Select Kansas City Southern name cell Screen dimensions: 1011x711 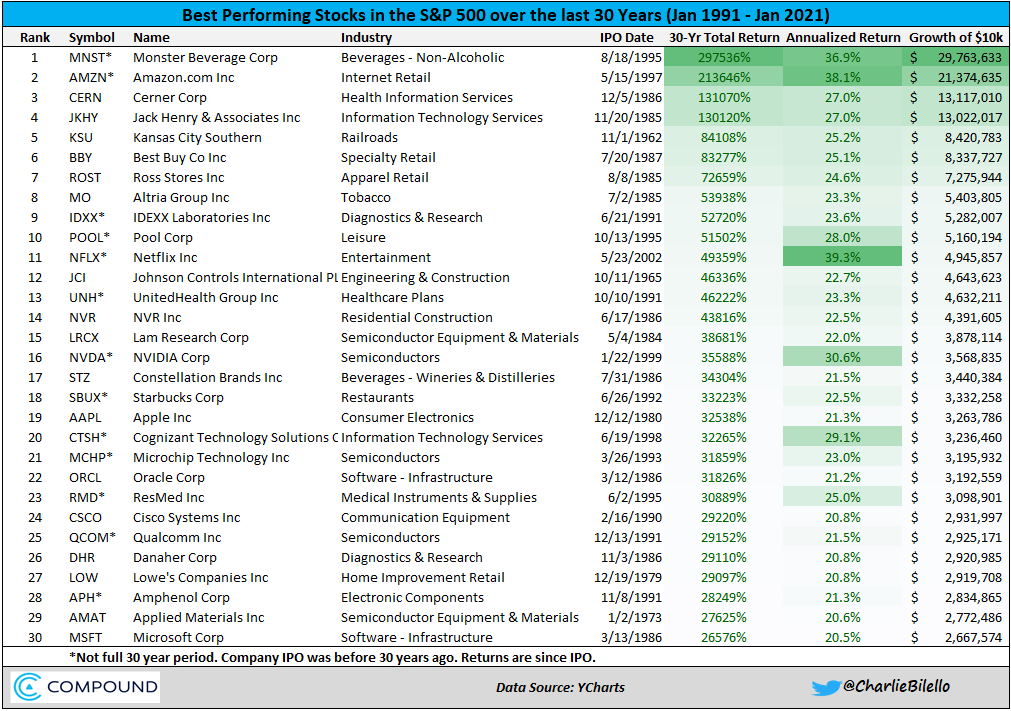point(197,137)
